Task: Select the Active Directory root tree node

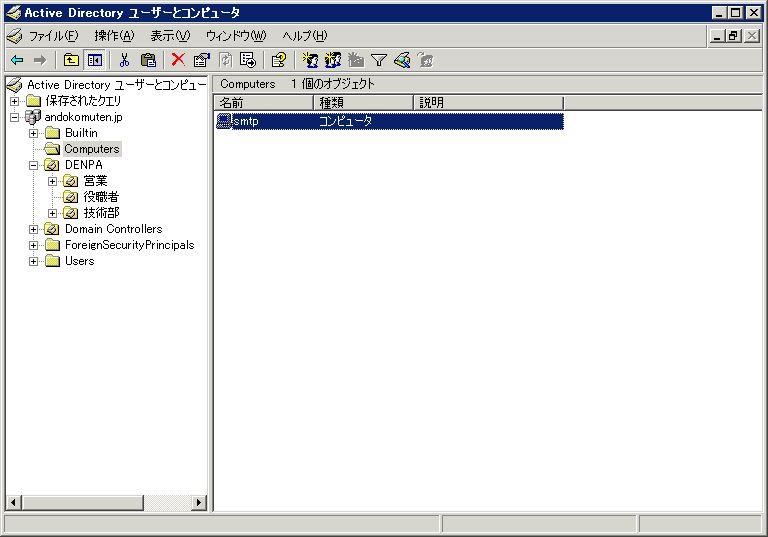Action: tap(117, 85)
